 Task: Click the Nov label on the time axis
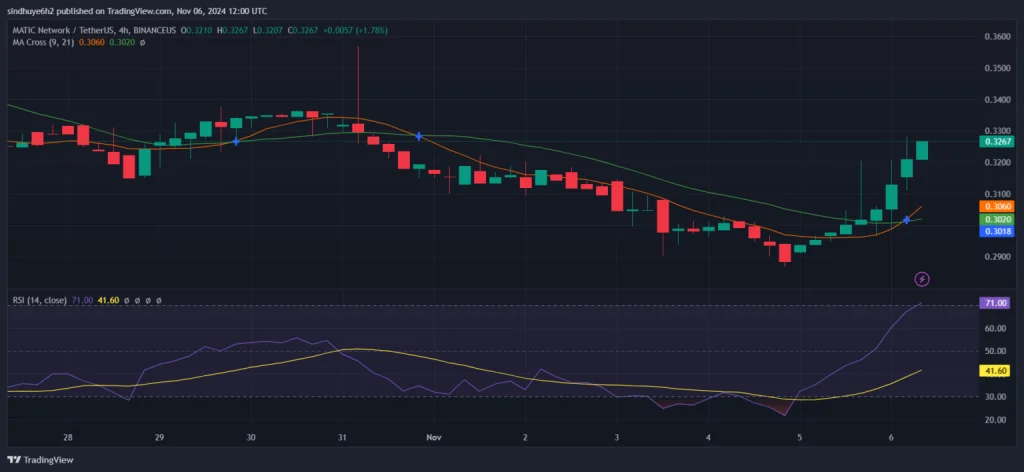[x=433, y=438]
